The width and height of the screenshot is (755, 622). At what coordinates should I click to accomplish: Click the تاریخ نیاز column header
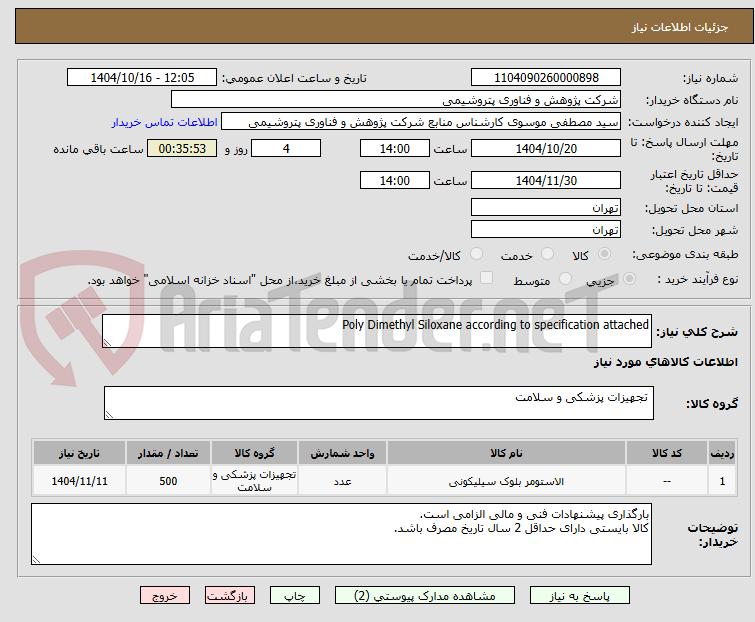point(79,453)
